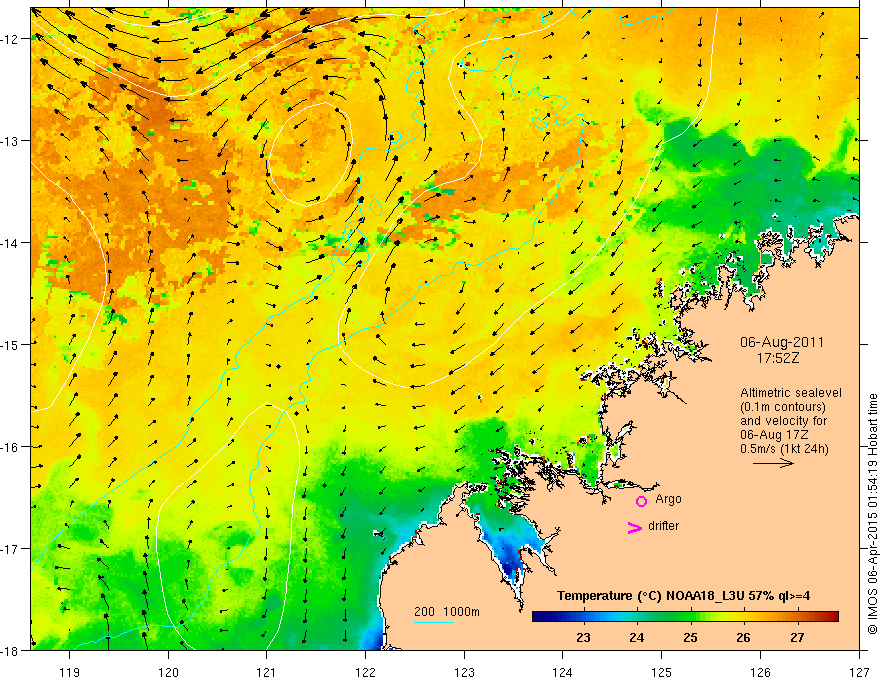Click the latitude label -12
Screen dimensions: 880x680
[11, 39]
